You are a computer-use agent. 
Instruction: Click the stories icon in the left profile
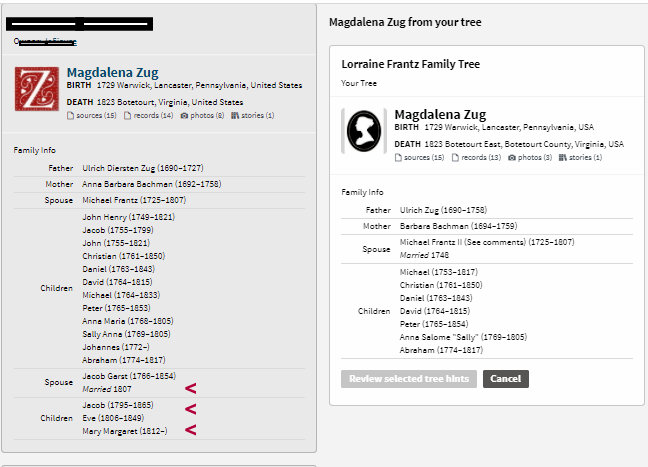pos(235,116)
